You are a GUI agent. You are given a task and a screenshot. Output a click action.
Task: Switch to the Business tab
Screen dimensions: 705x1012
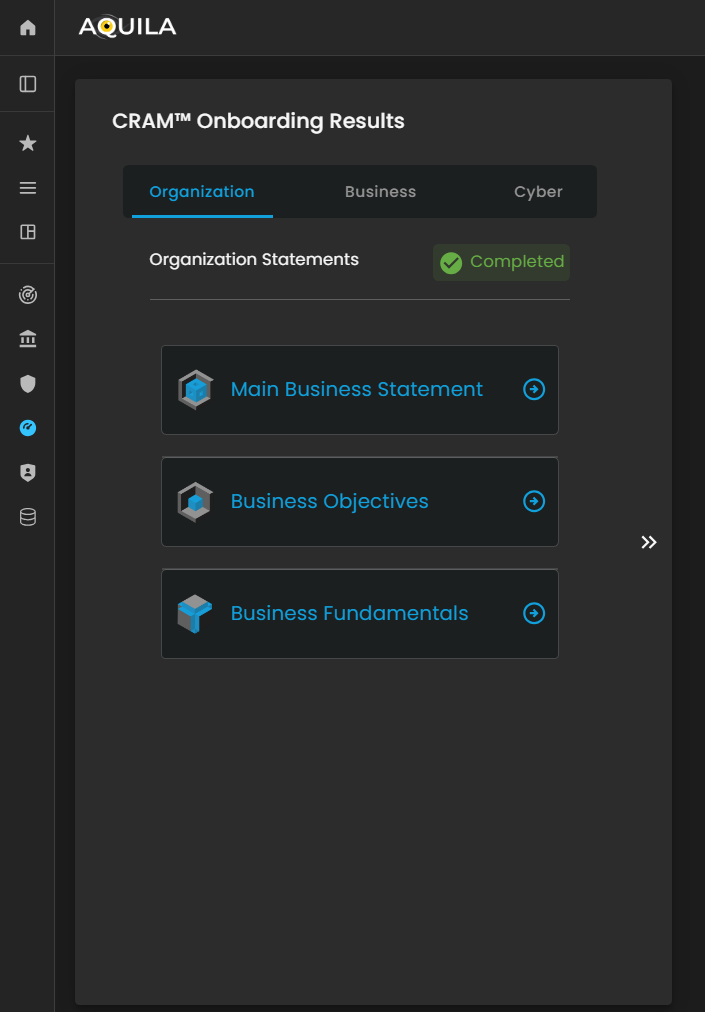click(380, 192)
